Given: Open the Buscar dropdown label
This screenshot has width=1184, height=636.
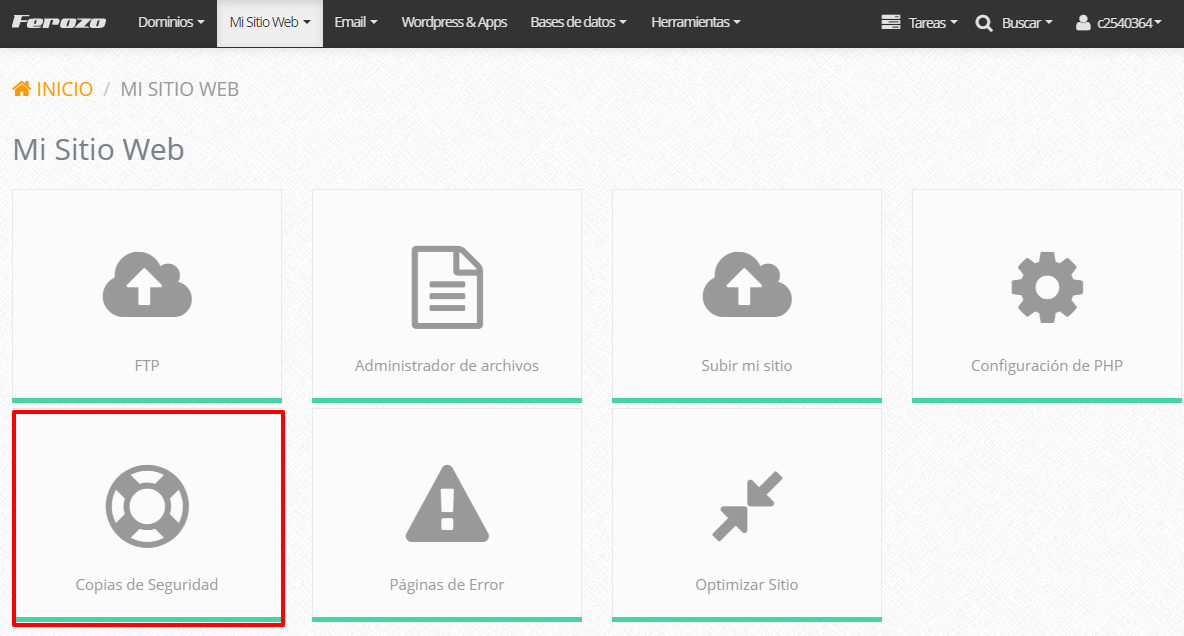Looking at the screenshot, I should pyautogui.click(x=1027, y=23).
